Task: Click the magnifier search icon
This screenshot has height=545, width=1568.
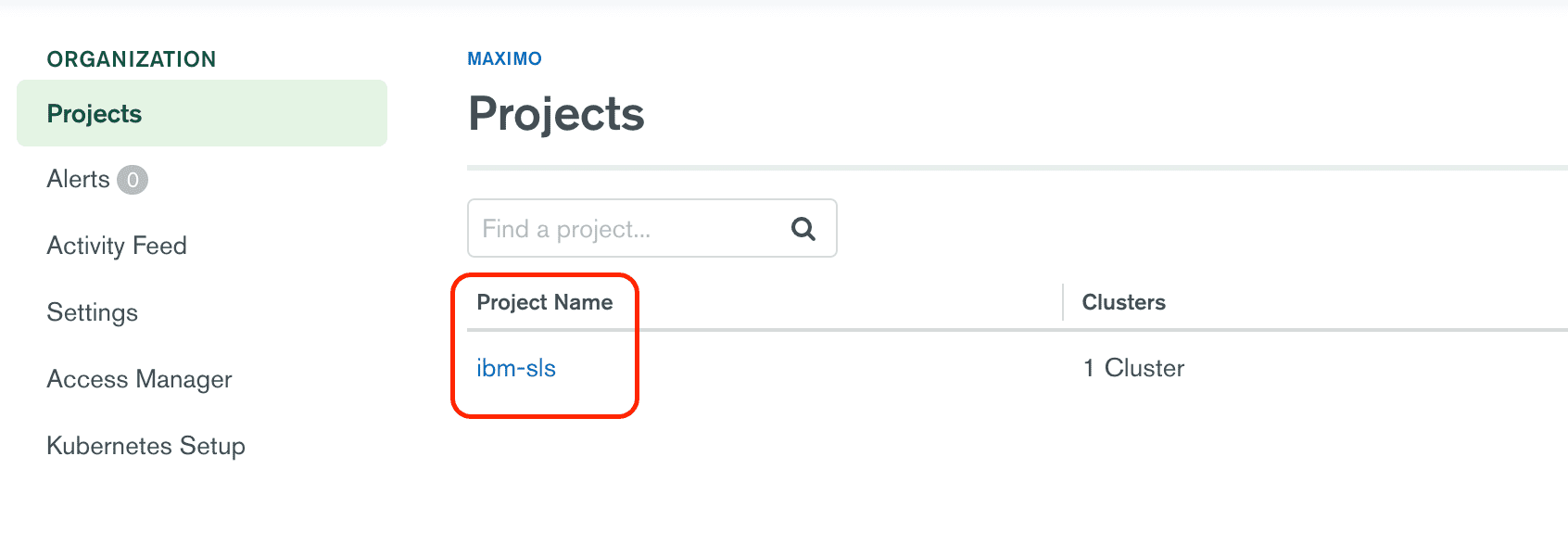Action: [803, 228]
